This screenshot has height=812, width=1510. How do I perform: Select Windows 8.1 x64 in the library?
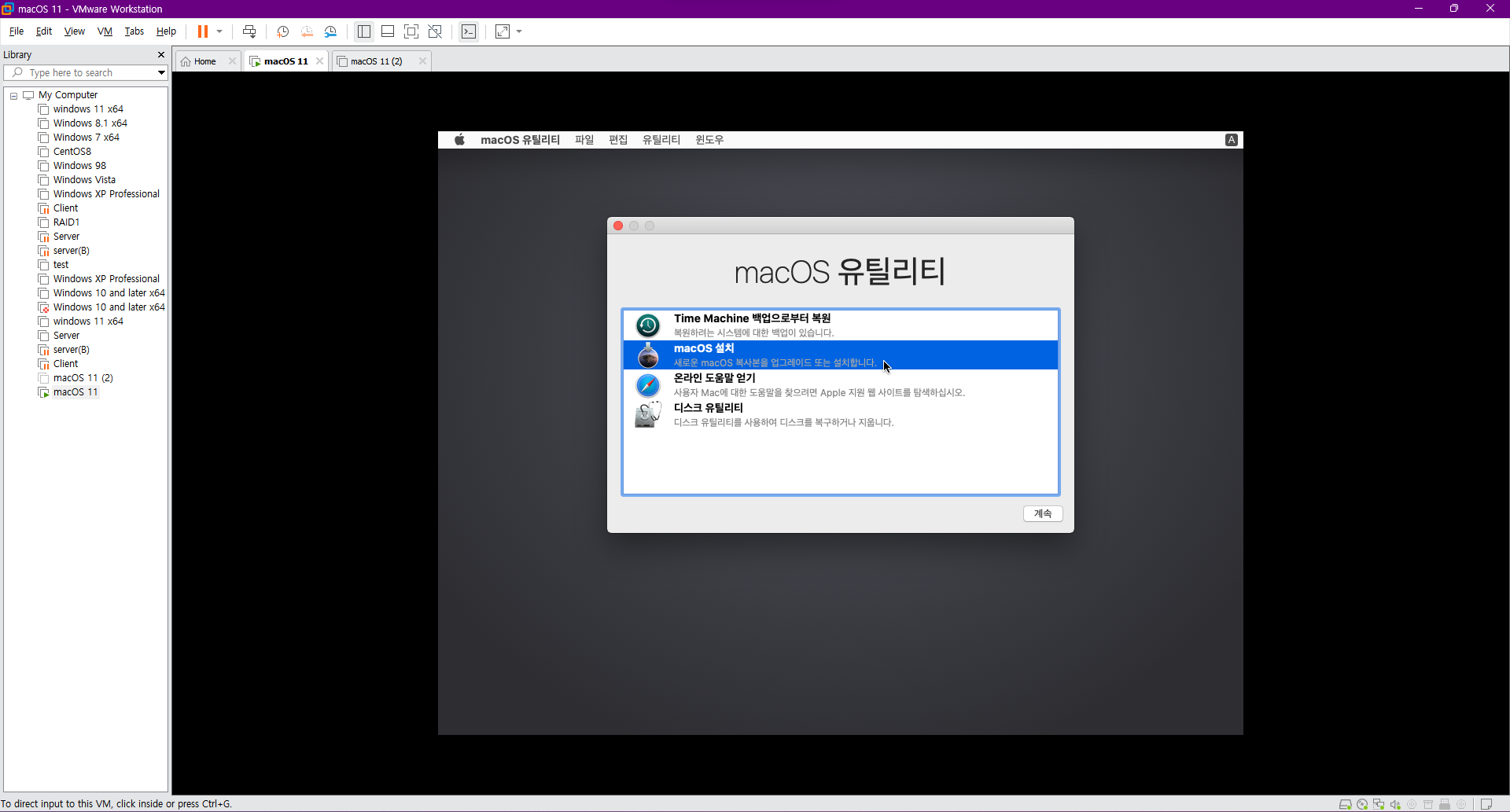(x=90, y=123)
